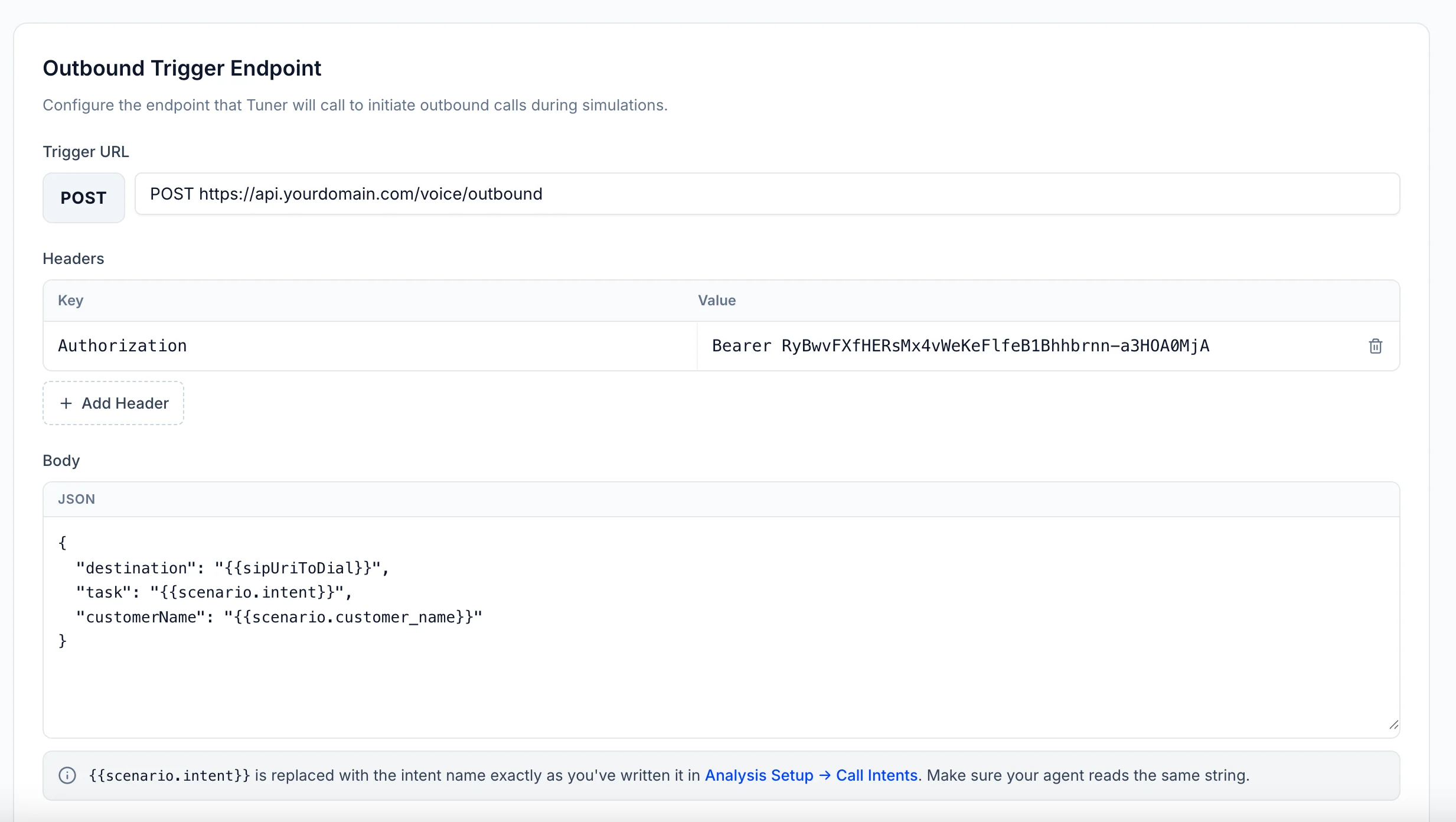Image resolution: width=1456 pixels, height=822 pixels.
Task: Click the Headers section label
Action: point(73,259)
